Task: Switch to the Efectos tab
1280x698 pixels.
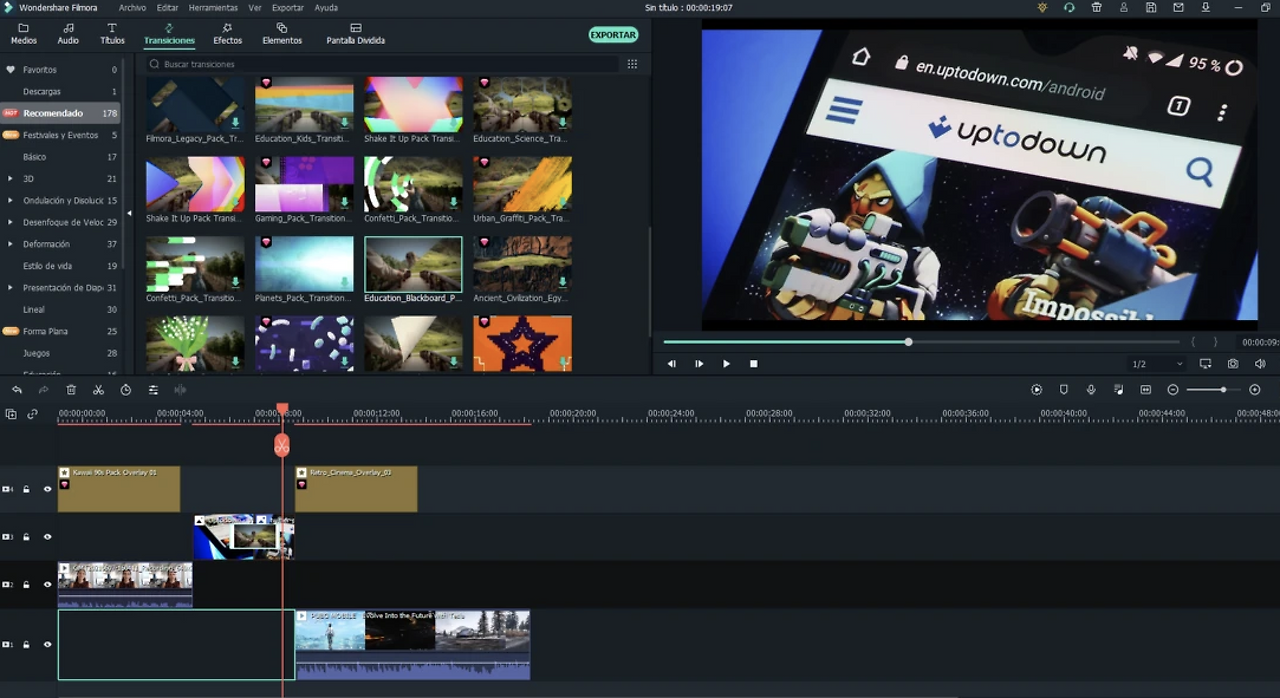Action: tap(227, 34)
